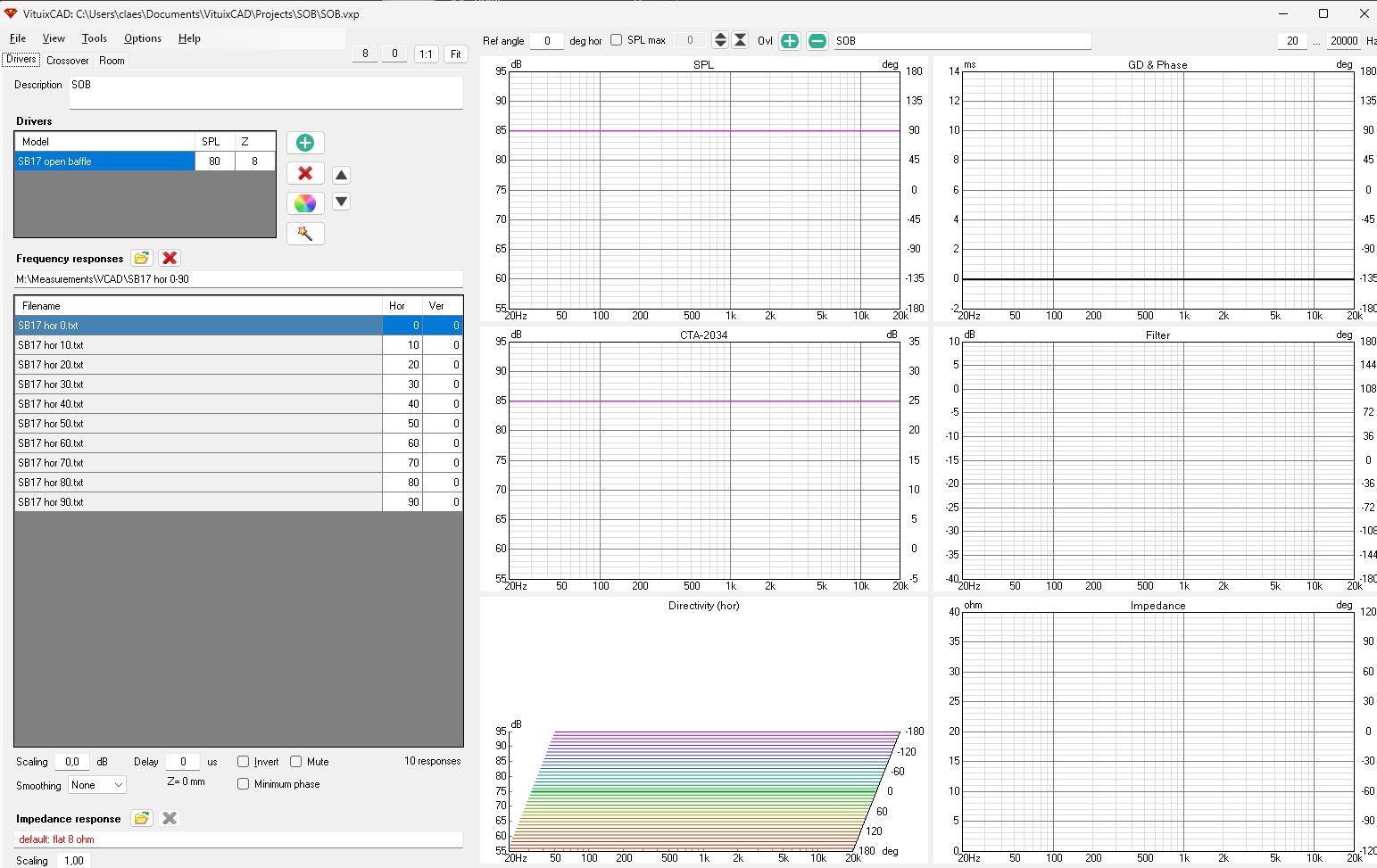Click the magic wand tool icon
1377x868 pixels.
coord(305,234)
